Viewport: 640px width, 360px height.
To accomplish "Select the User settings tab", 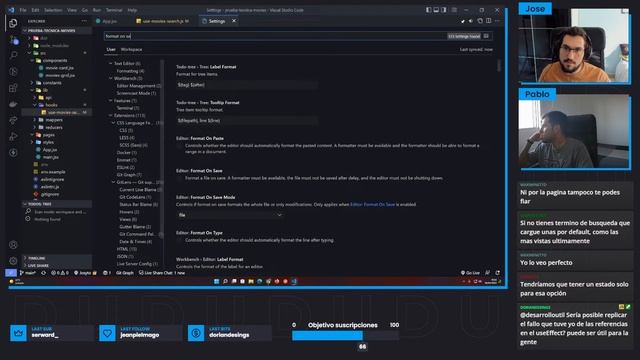I will coord(111,49).
